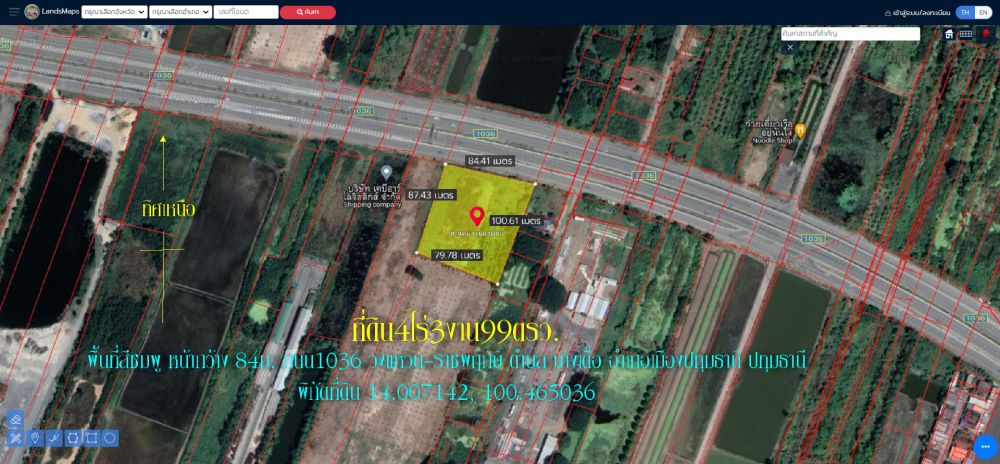Open the province selection dropdown
This screenshot has height=464, width=1000.
click(114, 12)
